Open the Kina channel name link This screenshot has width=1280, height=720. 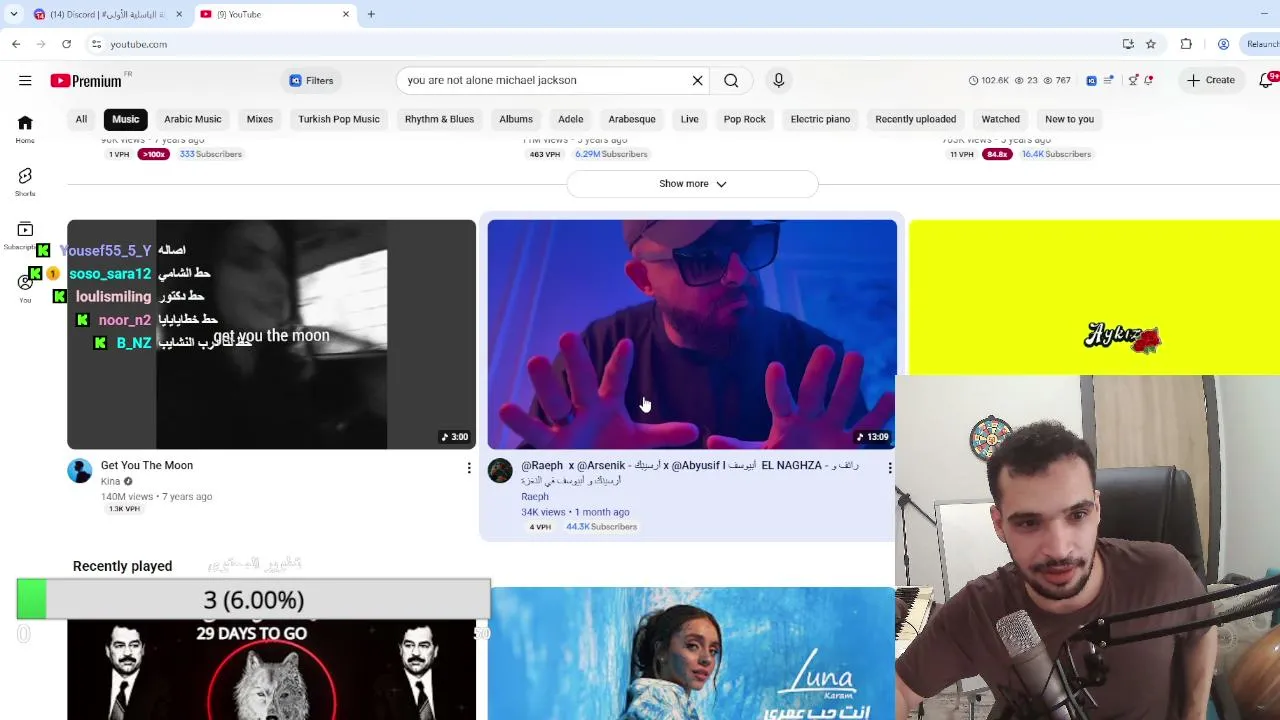110,481
